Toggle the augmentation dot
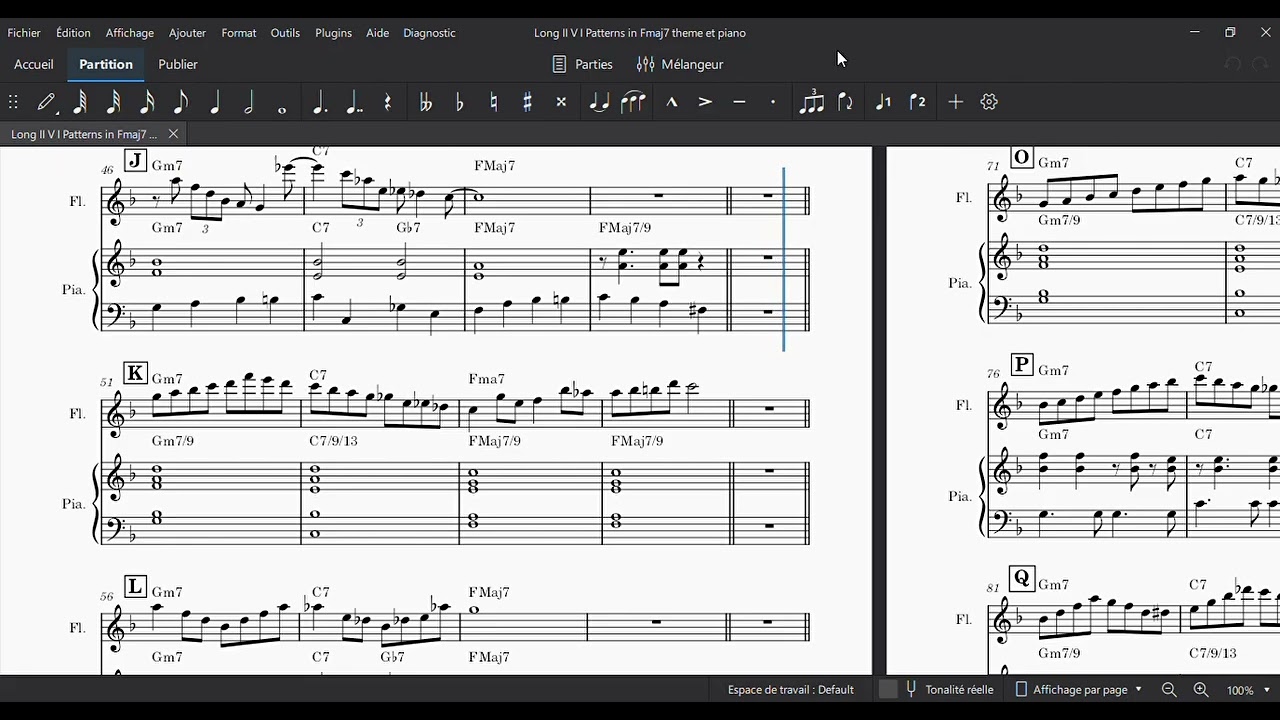The height and width of the screenshot is (720, 1280). (x=320, y=102)
